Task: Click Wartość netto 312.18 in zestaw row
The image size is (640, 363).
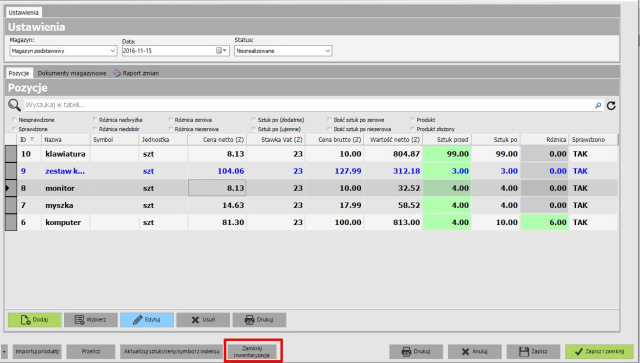Action: point(393,171)
